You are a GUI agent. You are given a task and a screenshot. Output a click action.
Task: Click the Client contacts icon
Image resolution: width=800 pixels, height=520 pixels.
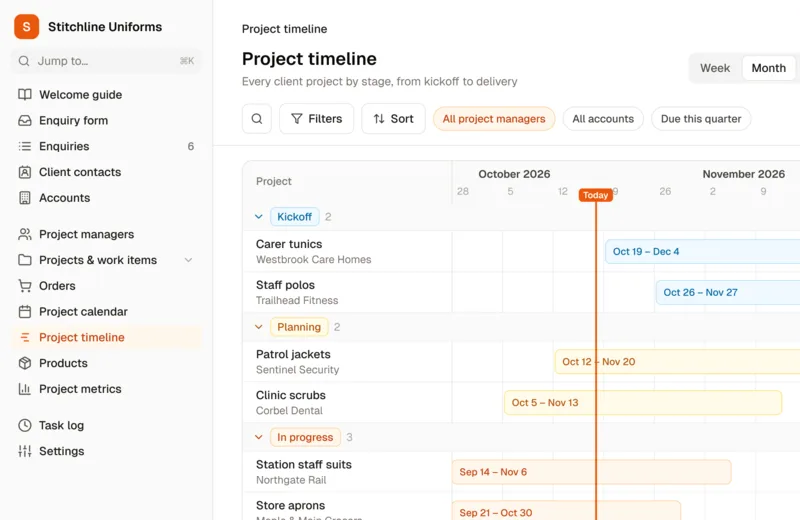[x=24, y=172]
